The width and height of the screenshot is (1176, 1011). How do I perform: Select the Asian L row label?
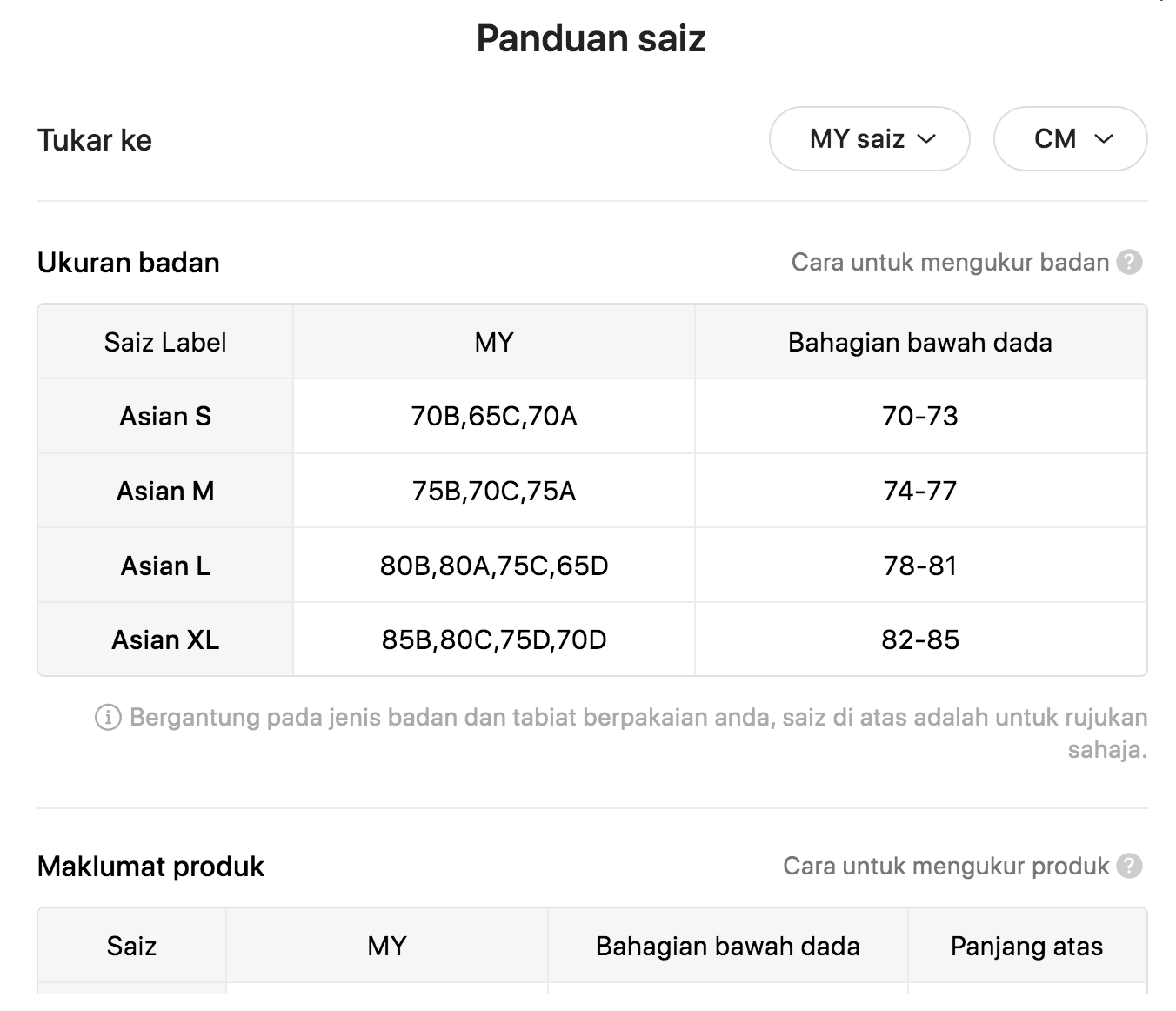pyautogui.click(x=165, y=566)
